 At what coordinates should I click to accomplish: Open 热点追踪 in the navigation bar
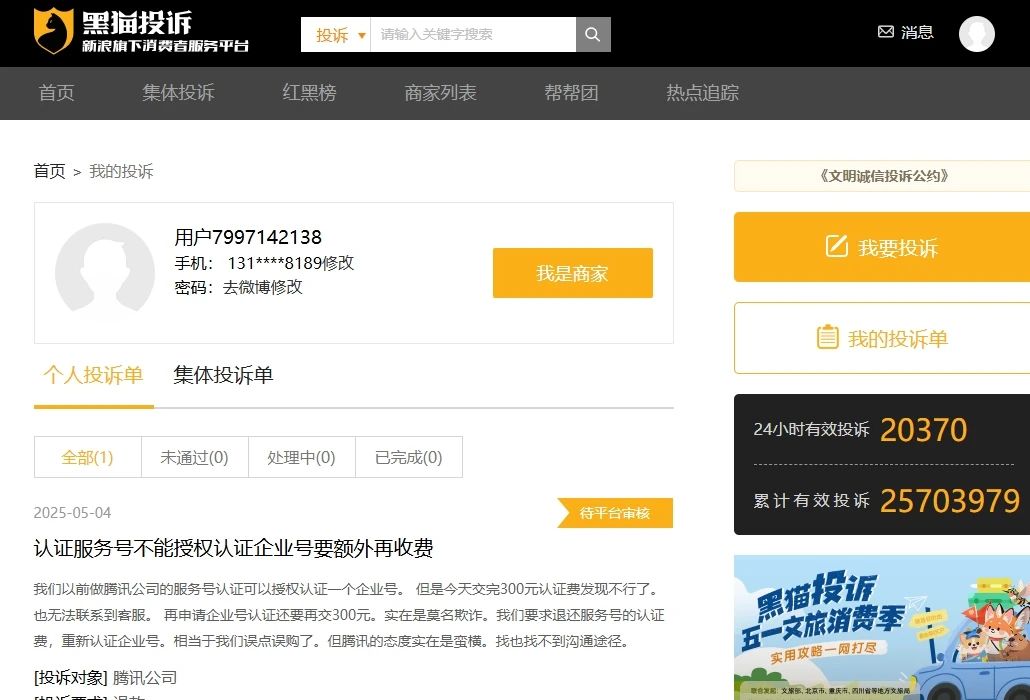(x=702, y=93)
